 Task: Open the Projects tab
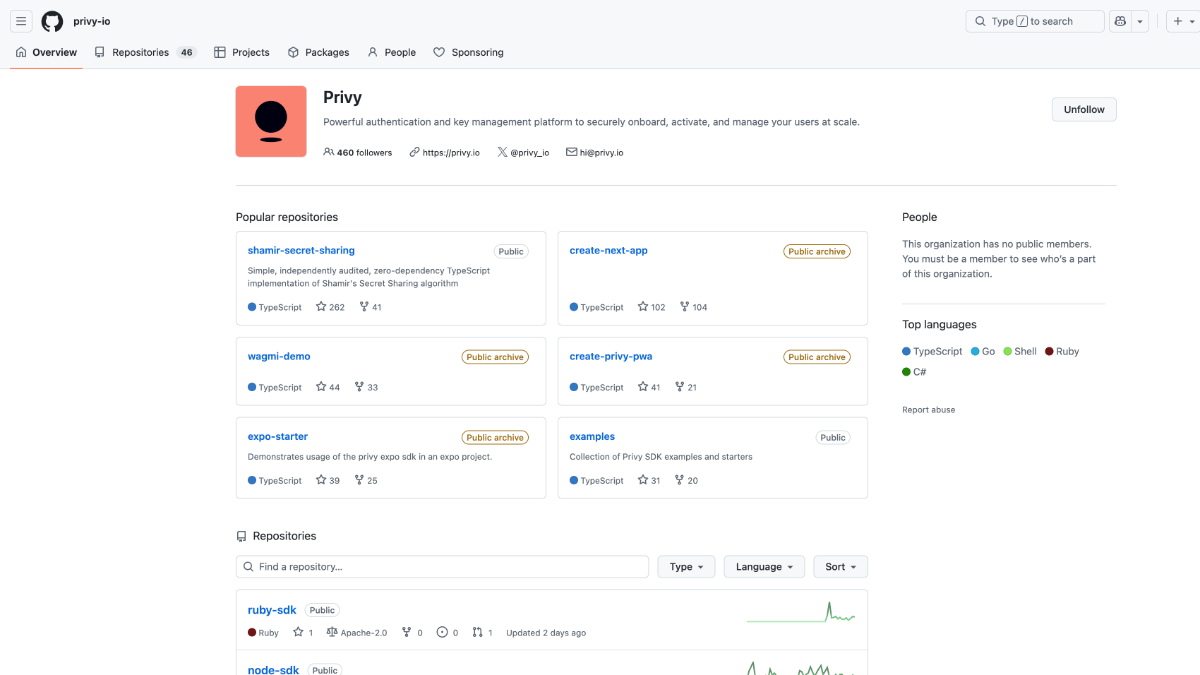click(242, 52)
